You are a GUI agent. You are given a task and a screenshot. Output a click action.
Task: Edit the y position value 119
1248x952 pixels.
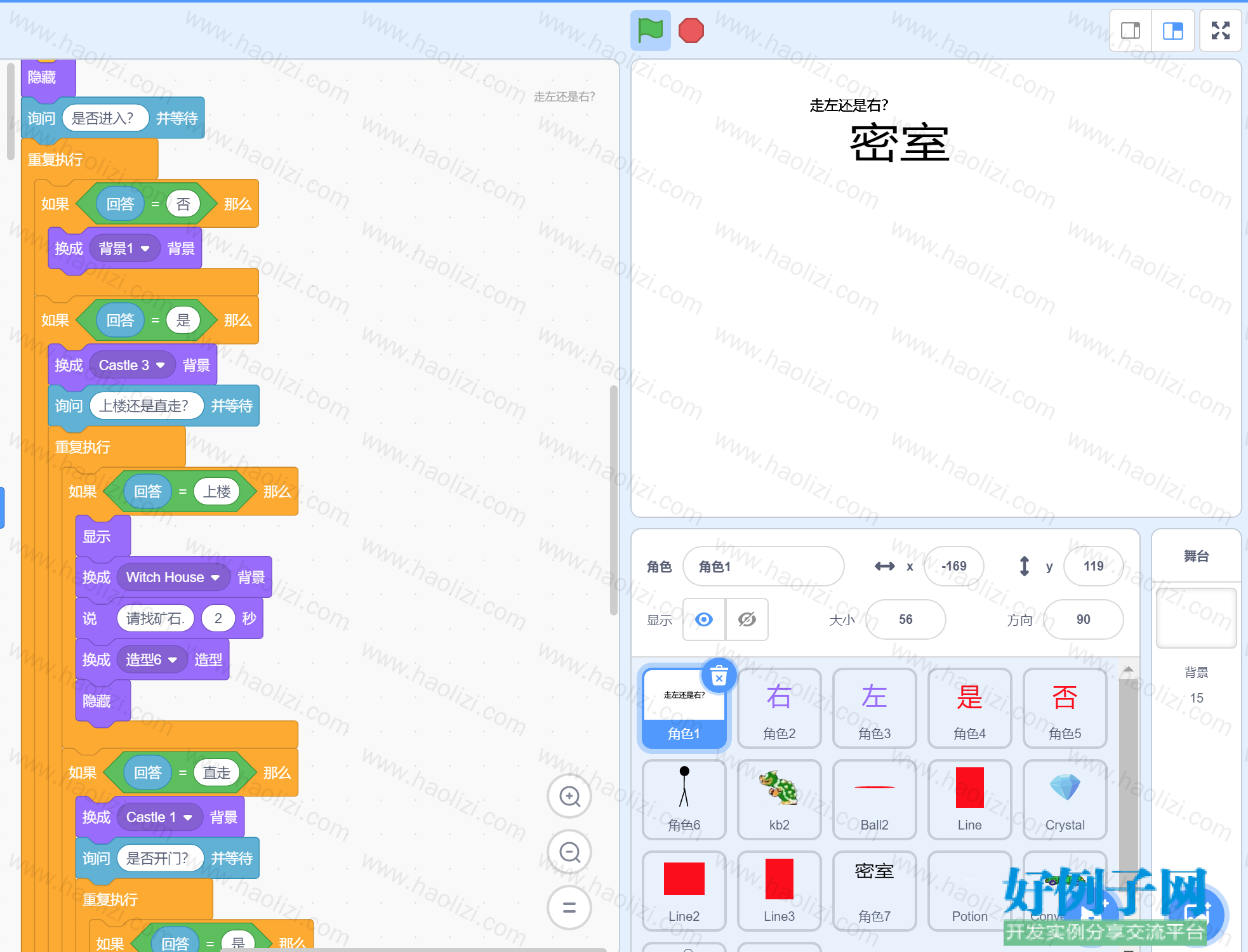pos(1093,566)
